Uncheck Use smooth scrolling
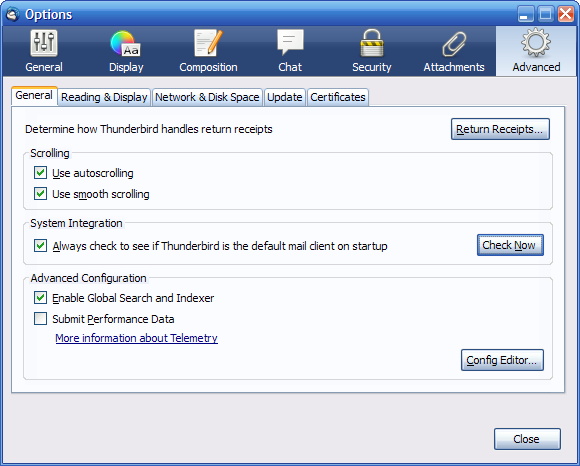 [x=40, y=193]
